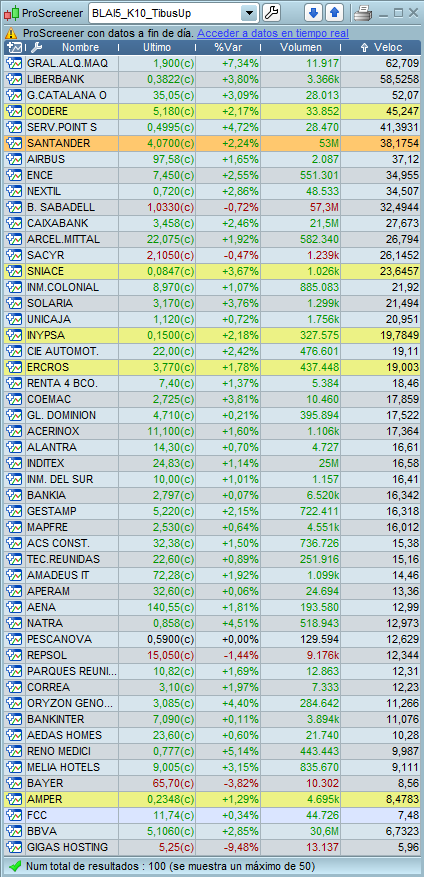Select the ACS CONST. row name
This screenshot has width=424, height=877.
point(58,544)
